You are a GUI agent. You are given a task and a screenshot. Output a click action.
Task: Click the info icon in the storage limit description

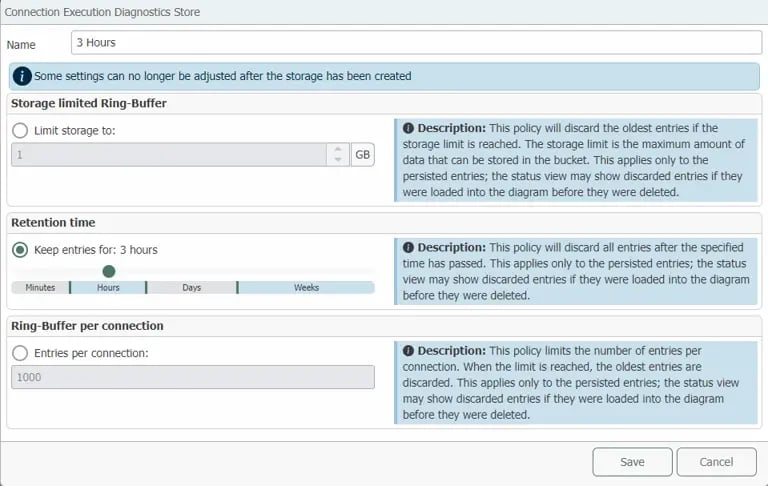tap(408, 128)
